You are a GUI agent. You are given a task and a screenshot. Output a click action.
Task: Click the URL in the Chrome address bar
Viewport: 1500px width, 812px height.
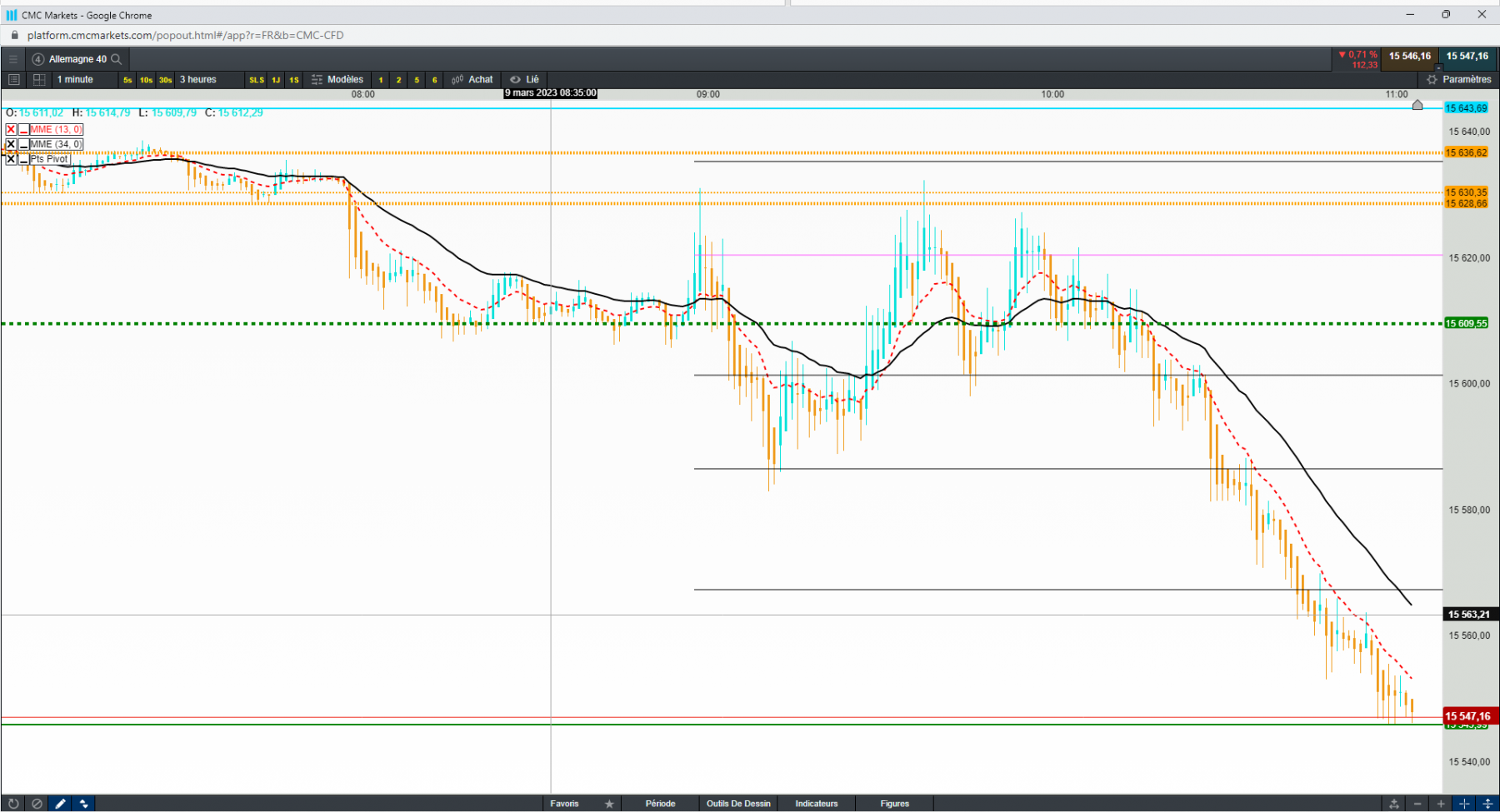click(185, 35)
